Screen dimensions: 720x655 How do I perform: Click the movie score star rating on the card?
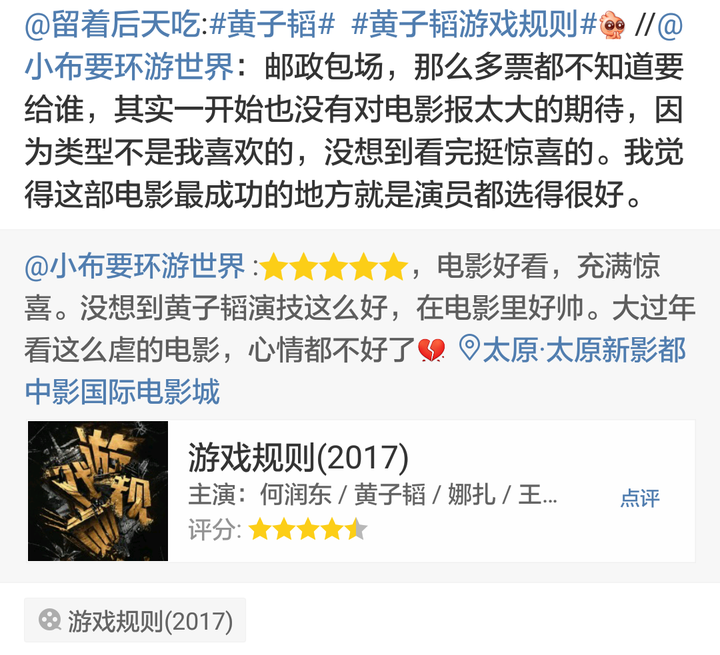click(x=308, y=530)
